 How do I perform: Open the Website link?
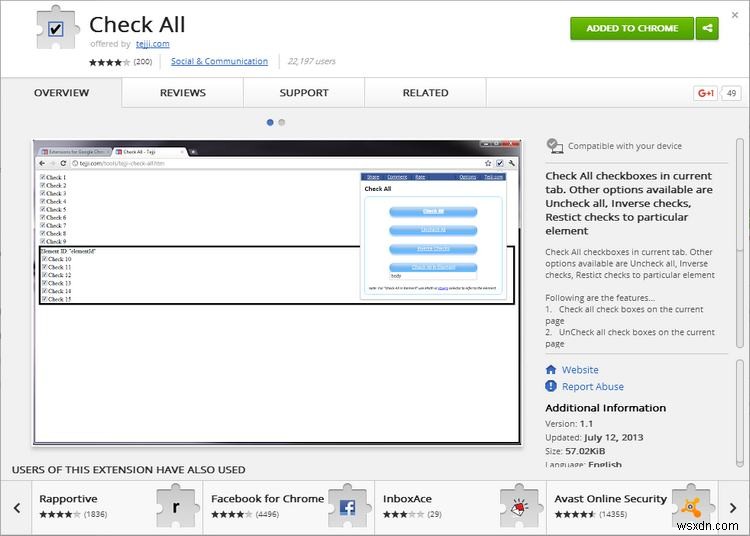click(x=580, y=370)
